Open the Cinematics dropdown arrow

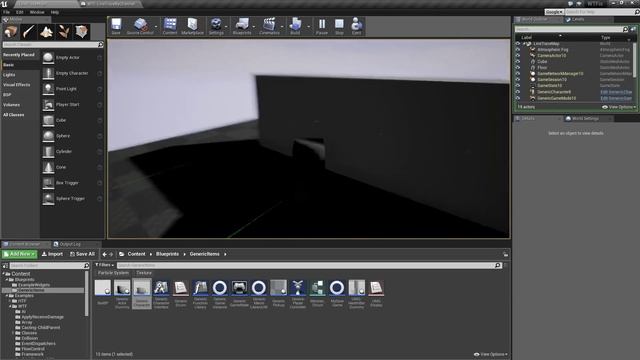282,27
